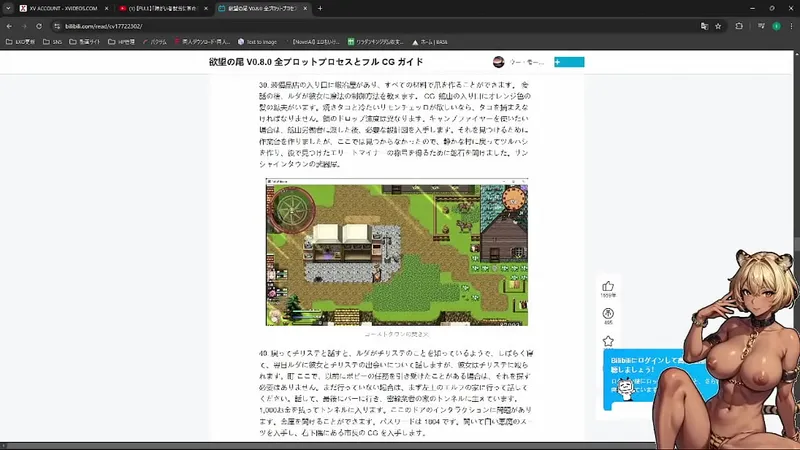Open the NovelAI bookmark
800x450 pixels.
tap(312, 42)
